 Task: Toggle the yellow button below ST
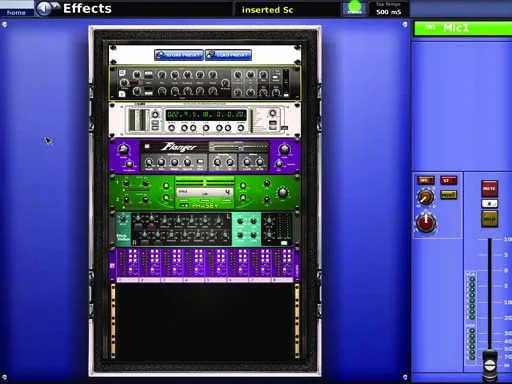[448, 195]
